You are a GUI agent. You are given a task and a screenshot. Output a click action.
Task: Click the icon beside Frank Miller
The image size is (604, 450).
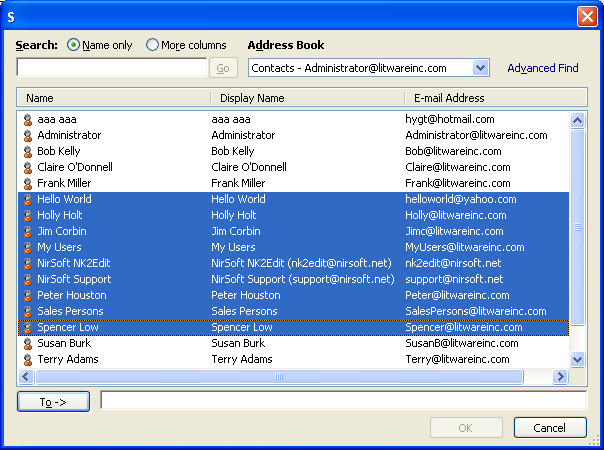(x=28, y=183)
